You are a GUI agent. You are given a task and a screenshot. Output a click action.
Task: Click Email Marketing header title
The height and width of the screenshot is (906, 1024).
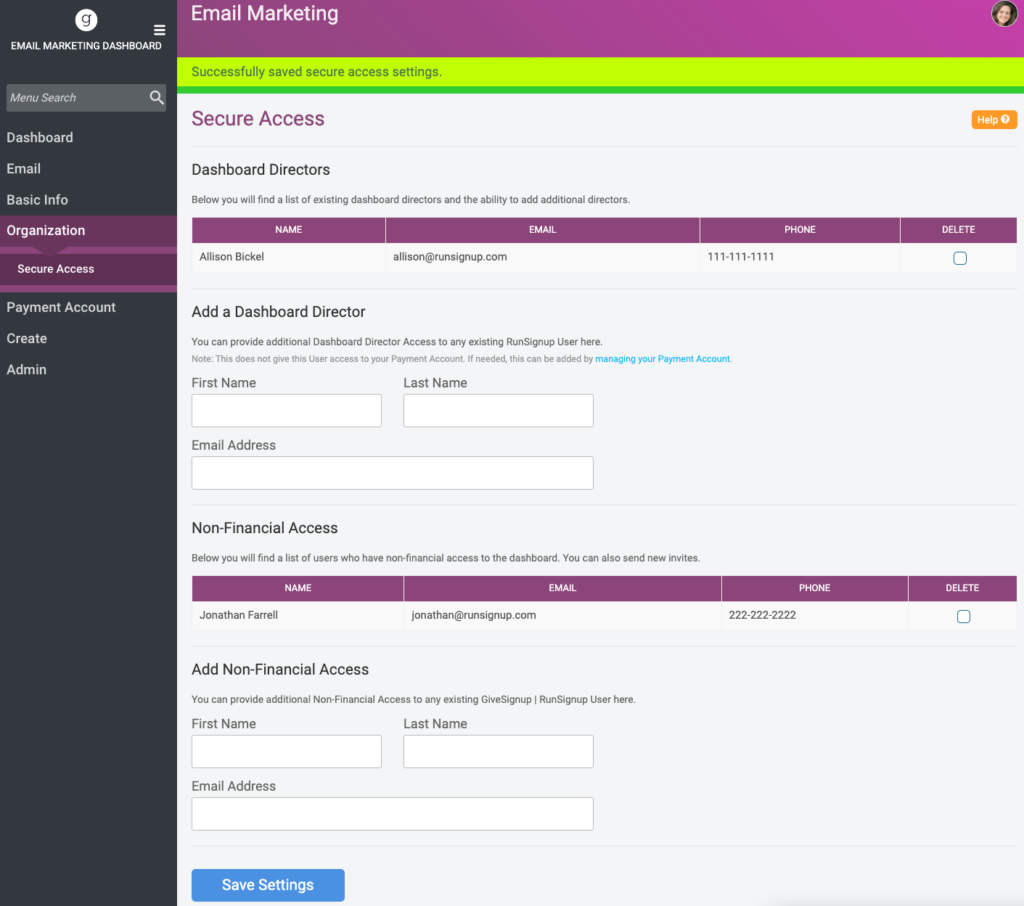point(264,14)
